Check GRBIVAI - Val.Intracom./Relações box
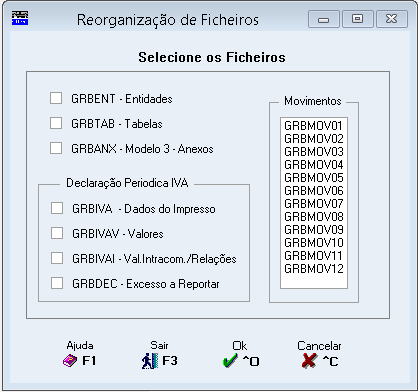This screenshot has height=392, width=418. [x=57, y=258]
